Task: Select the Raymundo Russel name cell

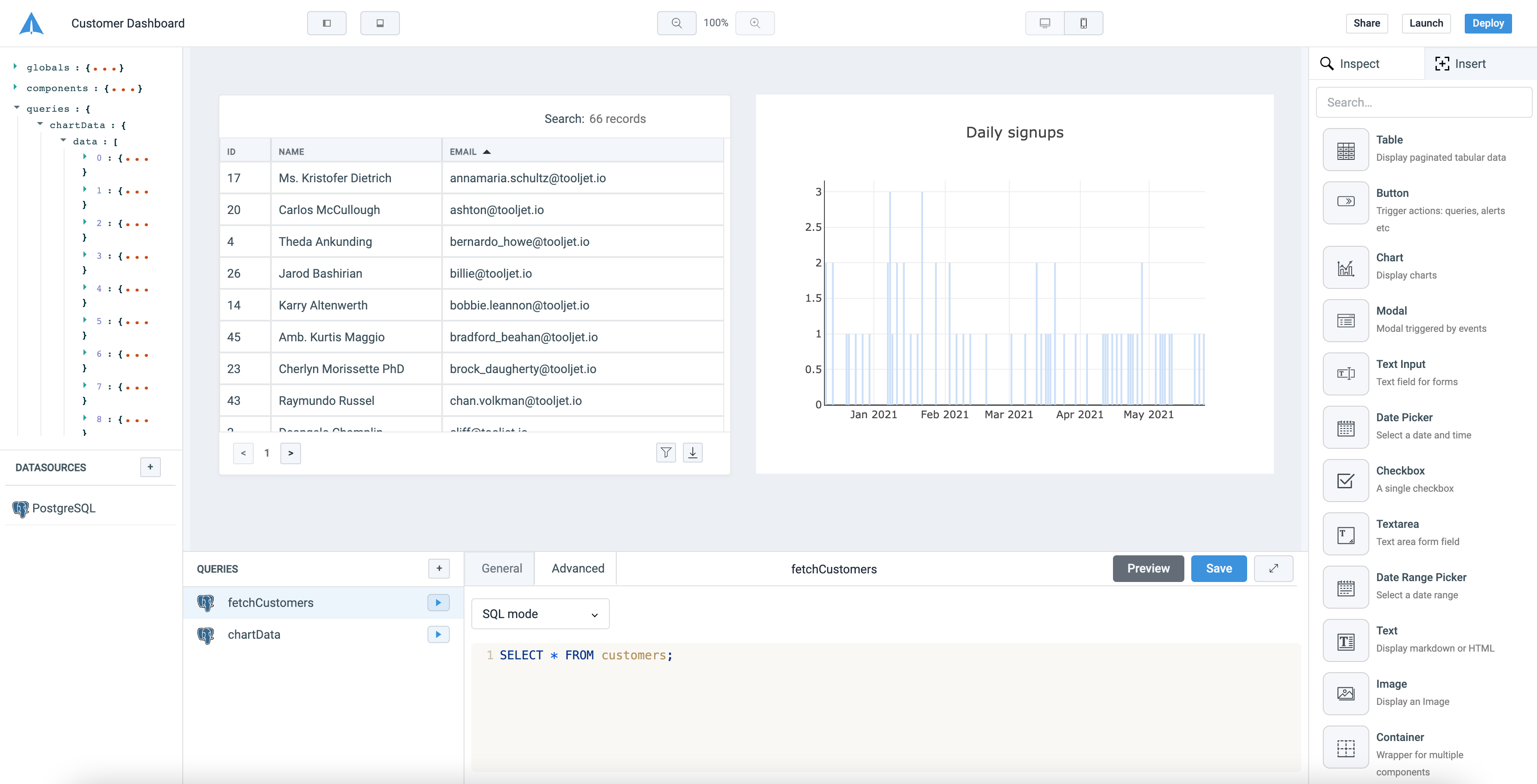Action: (356, 401)
